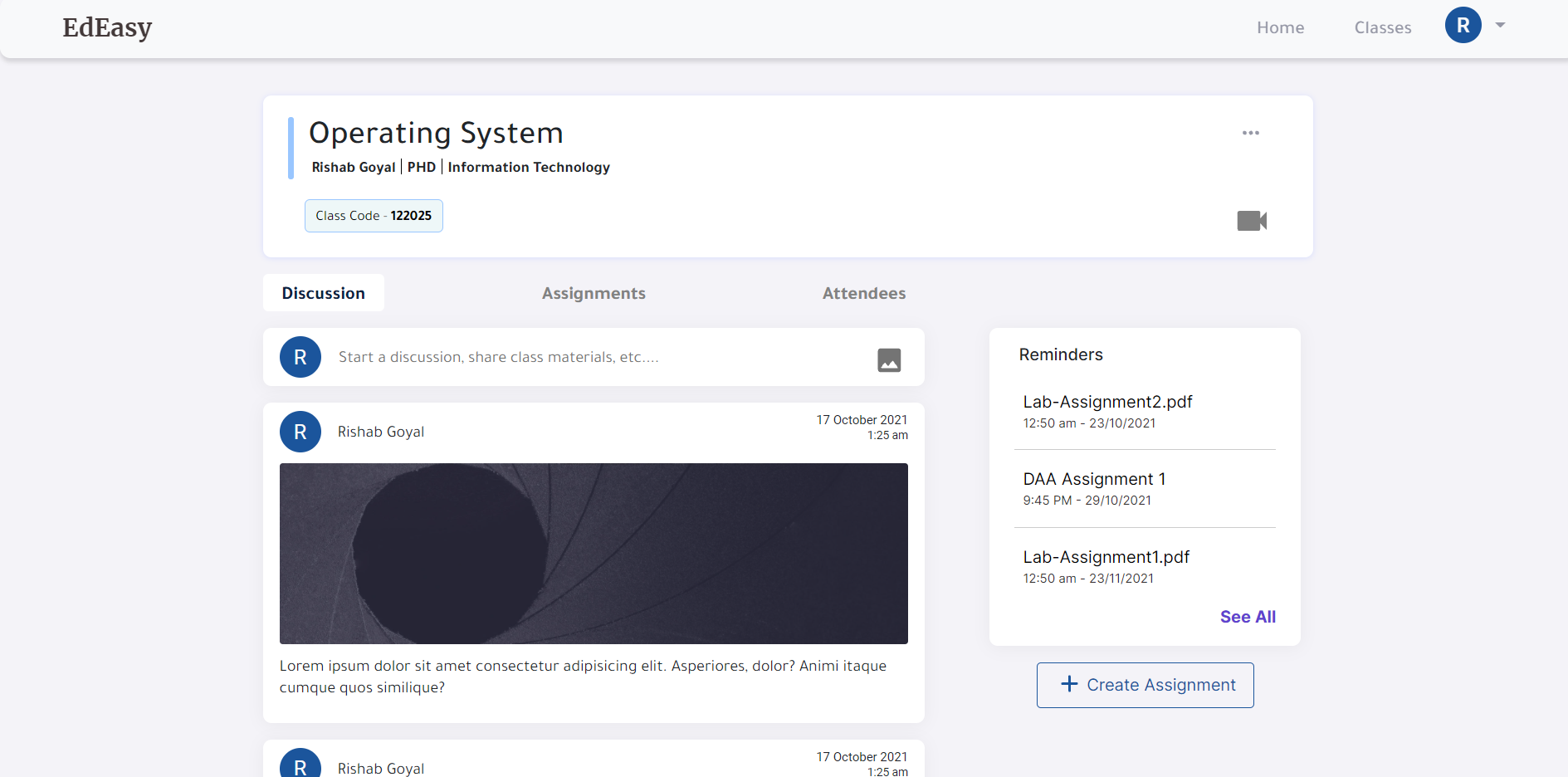The height and width of the screenshot is (777, 1568).
Task: Click the EdEasy logo
Action: [107, 27]
